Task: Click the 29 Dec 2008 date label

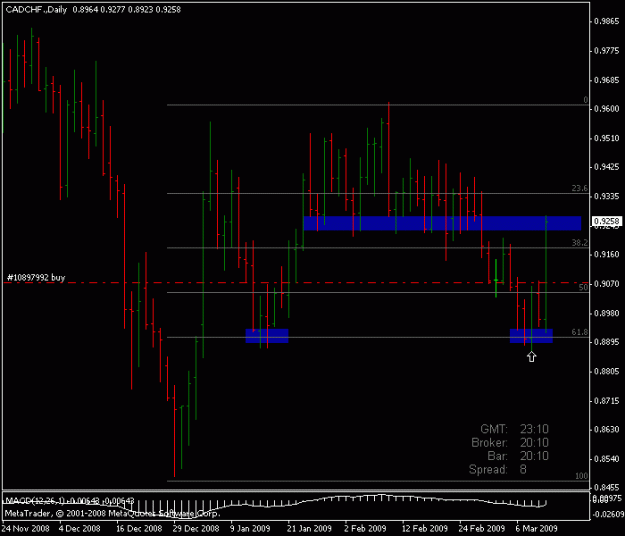Action: 196,528
